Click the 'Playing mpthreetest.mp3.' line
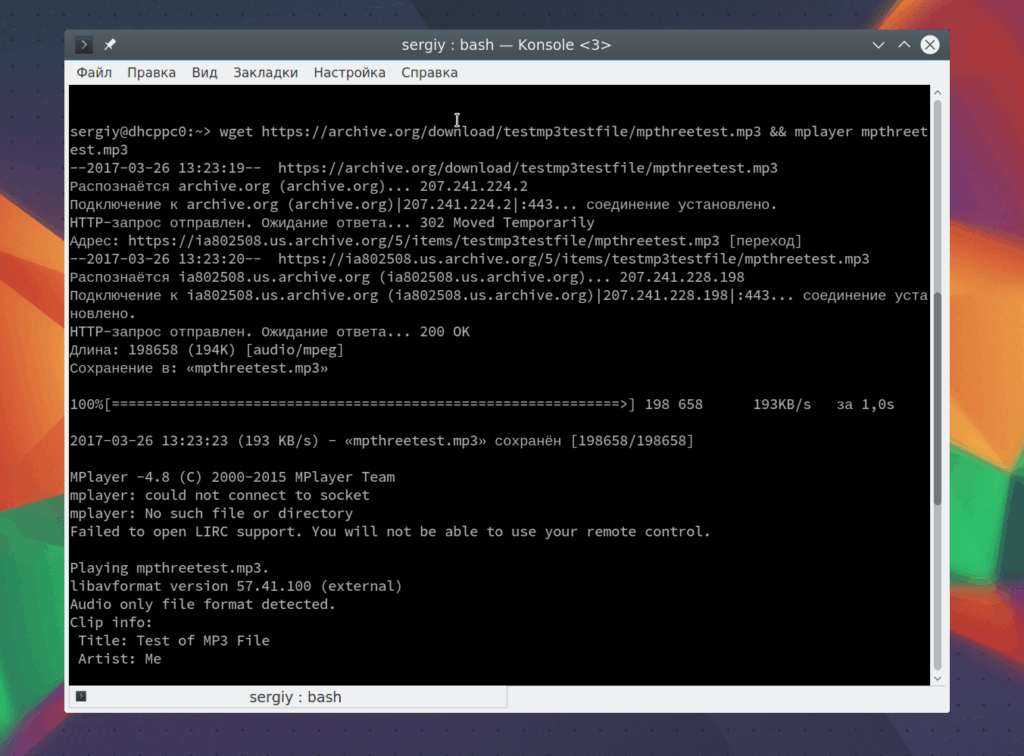The width and height of the screenshot is (1024, 756). (x=170, y=568)
